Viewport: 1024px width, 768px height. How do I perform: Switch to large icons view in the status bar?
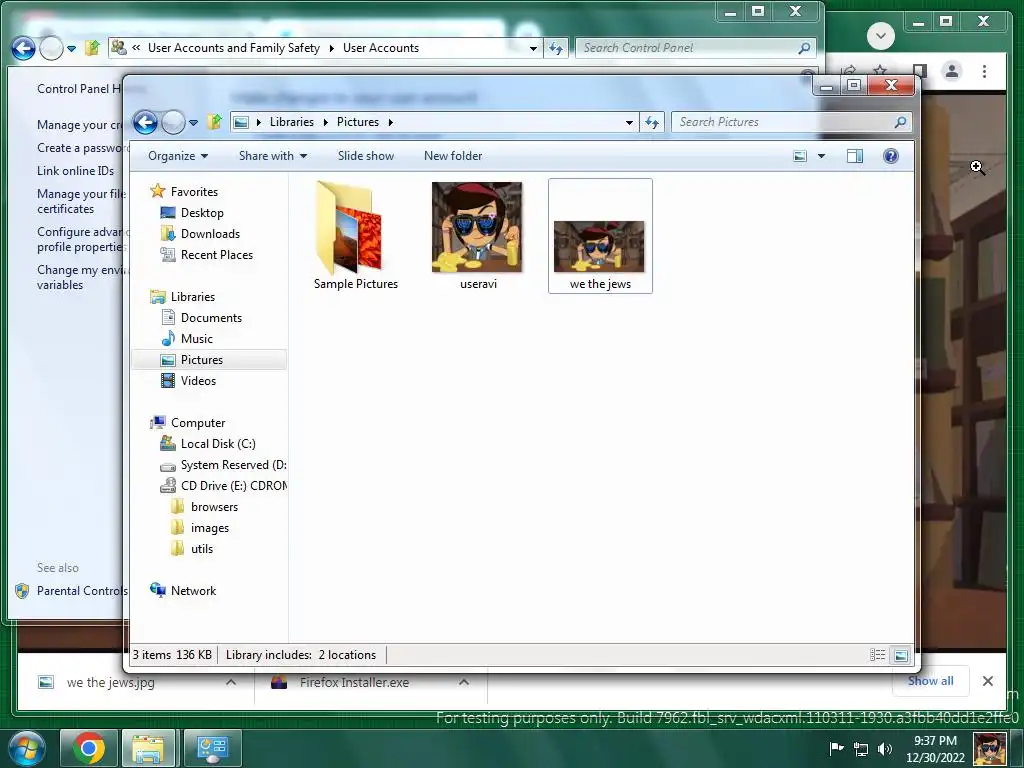point(901,655)
